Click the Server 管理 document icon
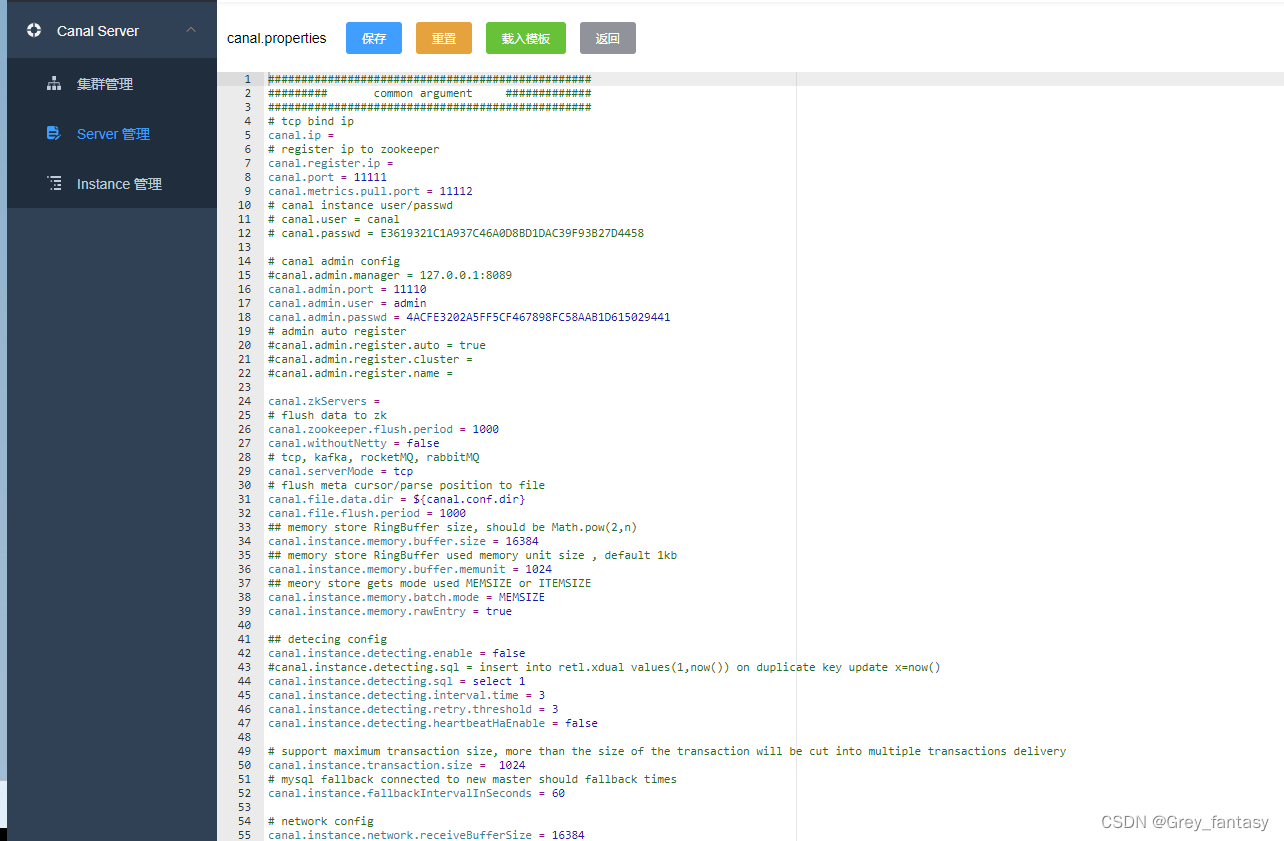The image size is (1284, 841). pos(54,133)
